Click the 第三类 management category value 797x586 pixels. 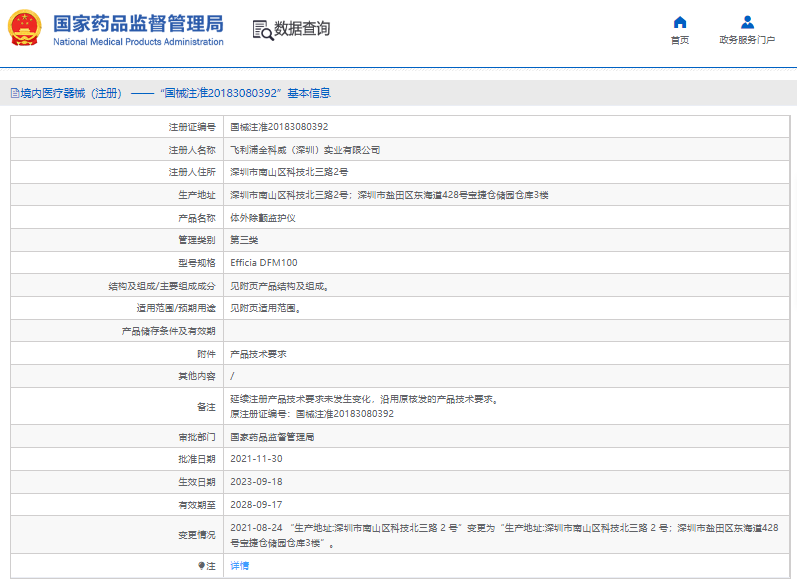coord(244,240)
